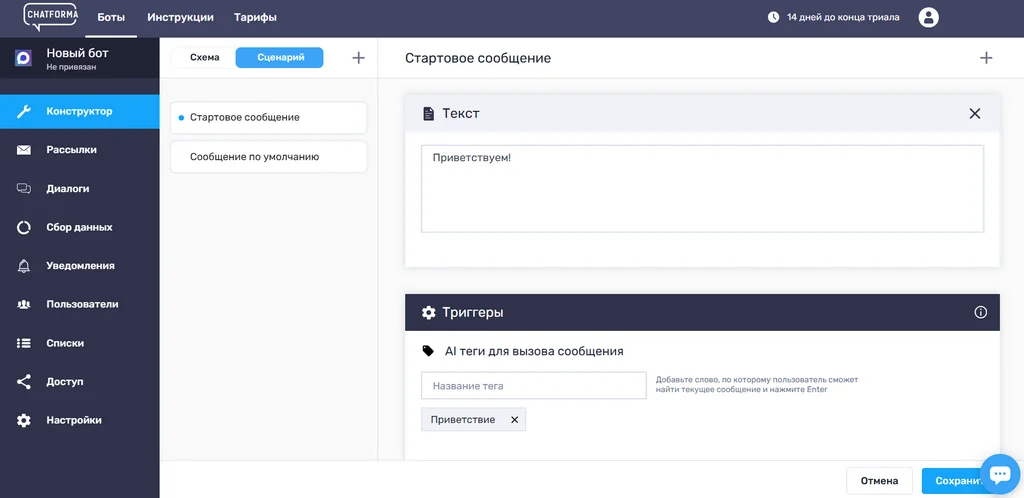Click the Стартовое сообщение page title
Screen dimensions: 1024x498
point(478,58)
